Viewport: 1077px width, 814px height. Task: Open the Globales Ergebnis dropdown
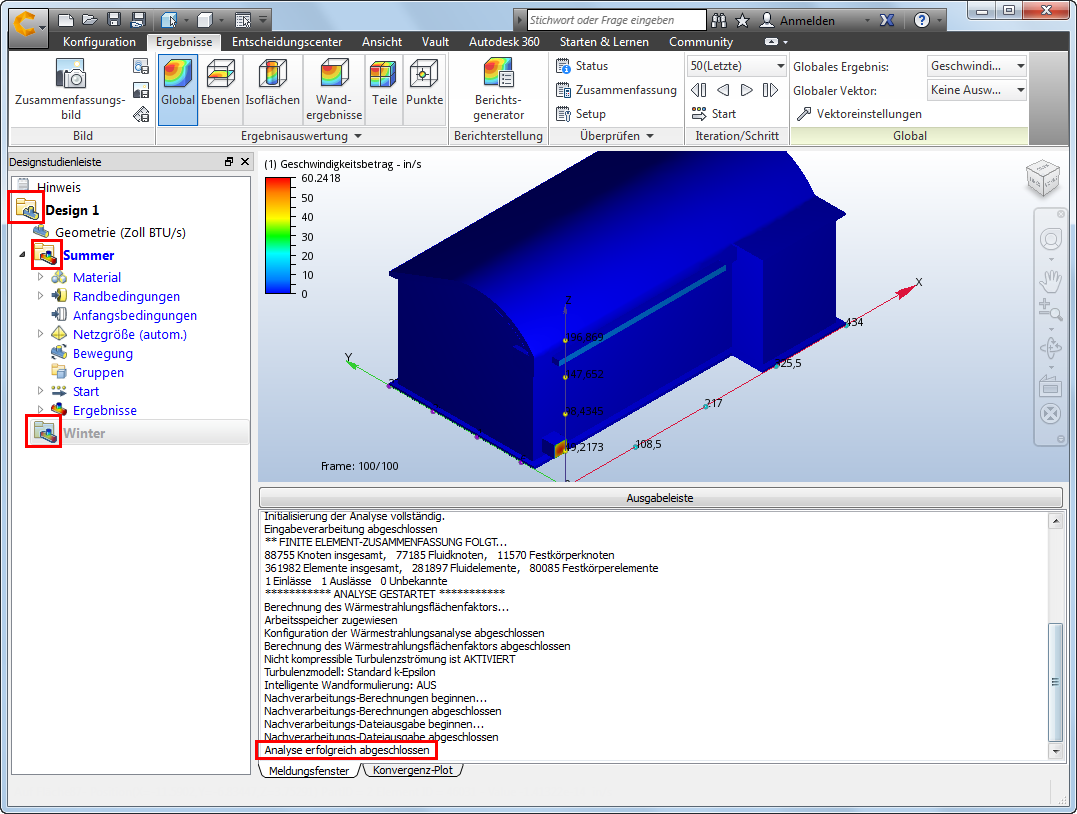tap(976, 66)
